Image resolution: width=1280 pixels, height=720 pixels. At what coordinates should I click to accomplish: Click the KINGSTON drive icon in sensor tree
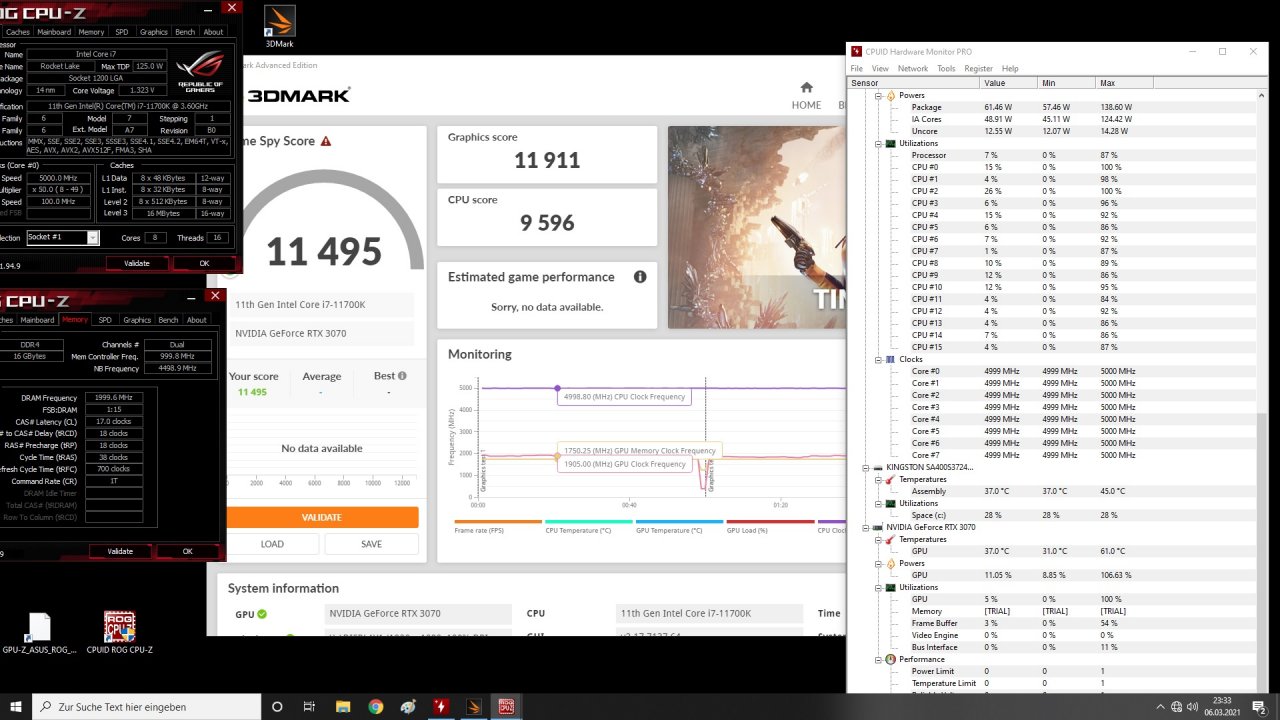[x=878, y=467]
